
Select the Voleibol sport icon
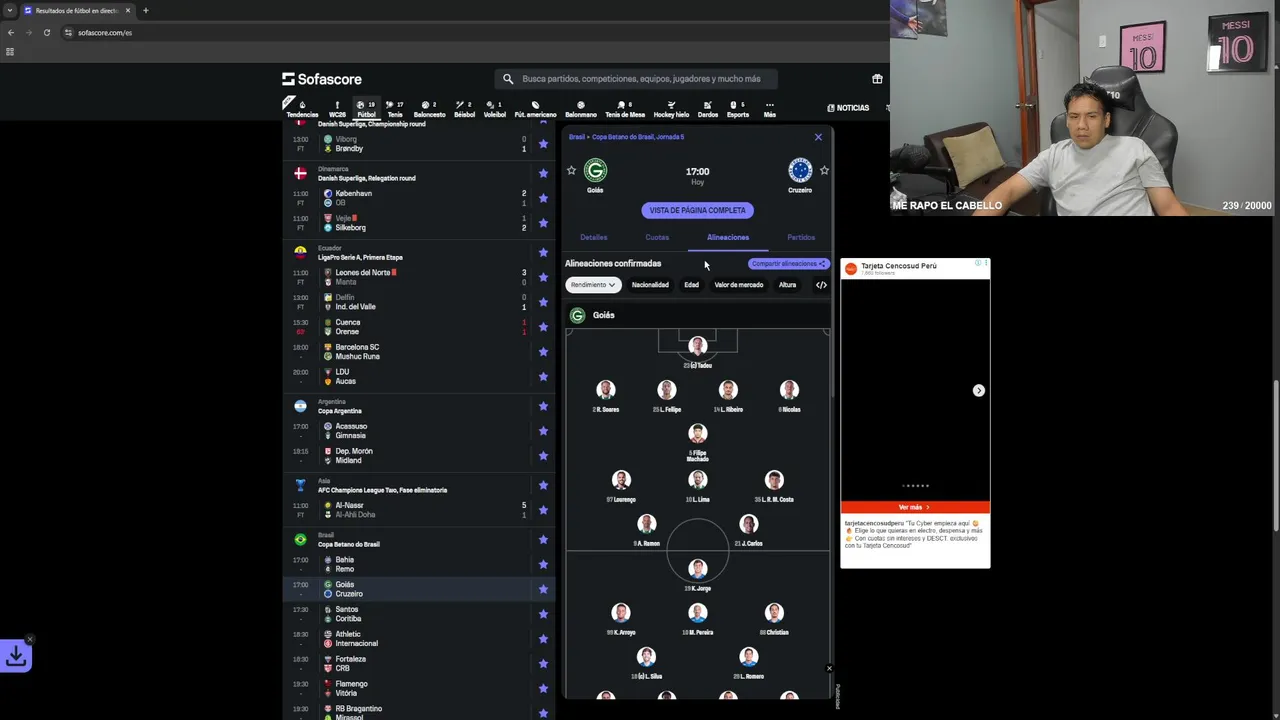[494, 109]
